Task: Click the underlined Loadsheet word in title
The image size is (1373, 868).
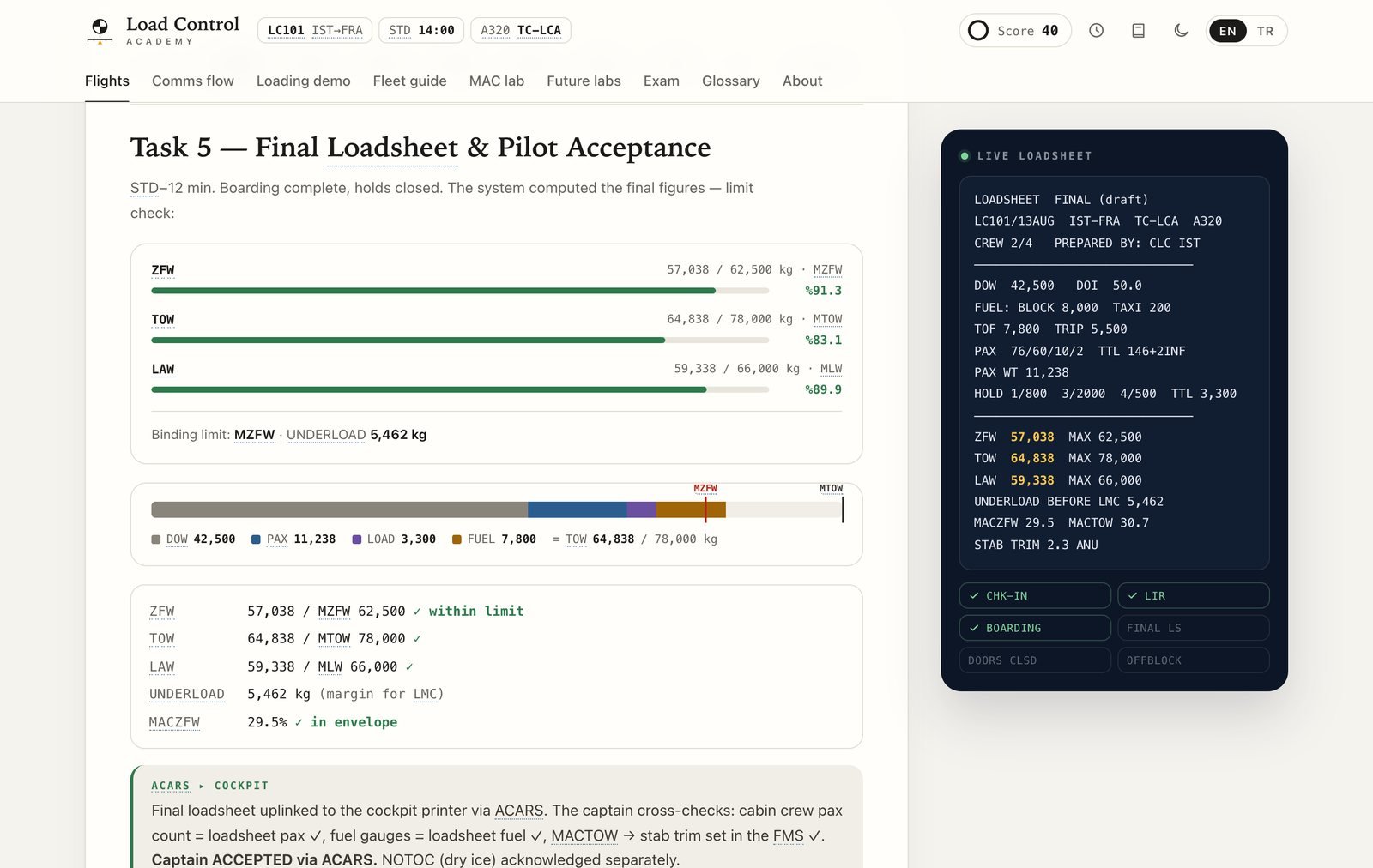Action: point(393,148)
